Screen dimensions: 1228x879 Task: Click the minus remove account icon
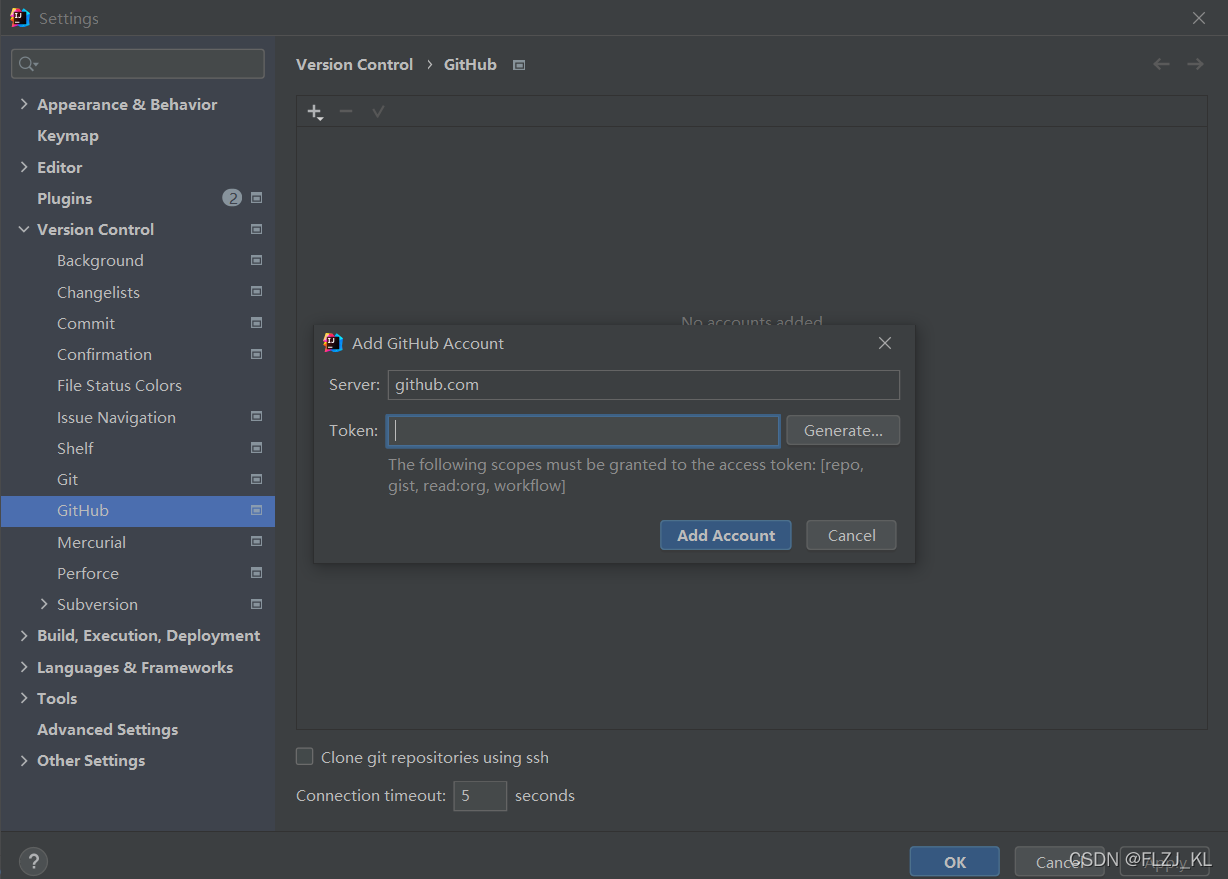[x=346, y=111]
